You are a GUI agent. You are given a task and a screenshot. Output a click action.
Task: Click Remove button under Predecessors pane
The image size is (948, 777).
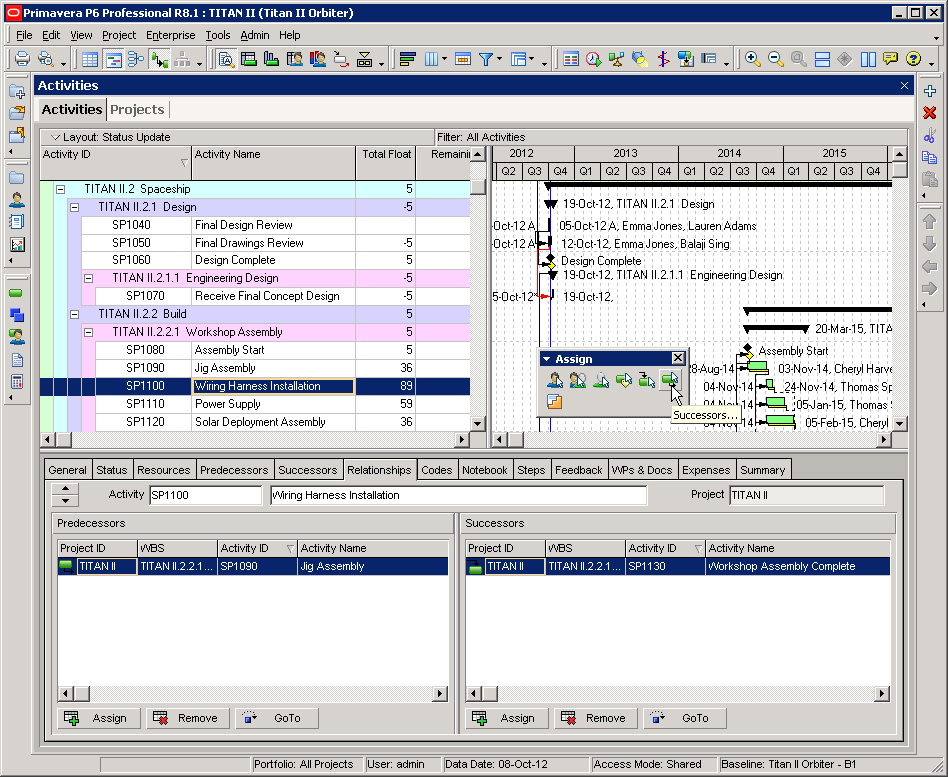click(187, 718)
